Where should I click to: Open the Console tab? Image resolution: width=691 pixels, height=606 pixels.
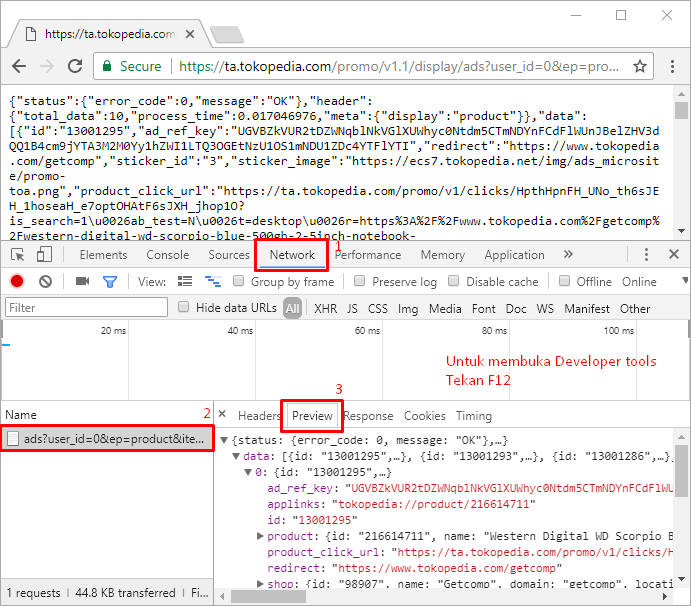pos(167,255)
